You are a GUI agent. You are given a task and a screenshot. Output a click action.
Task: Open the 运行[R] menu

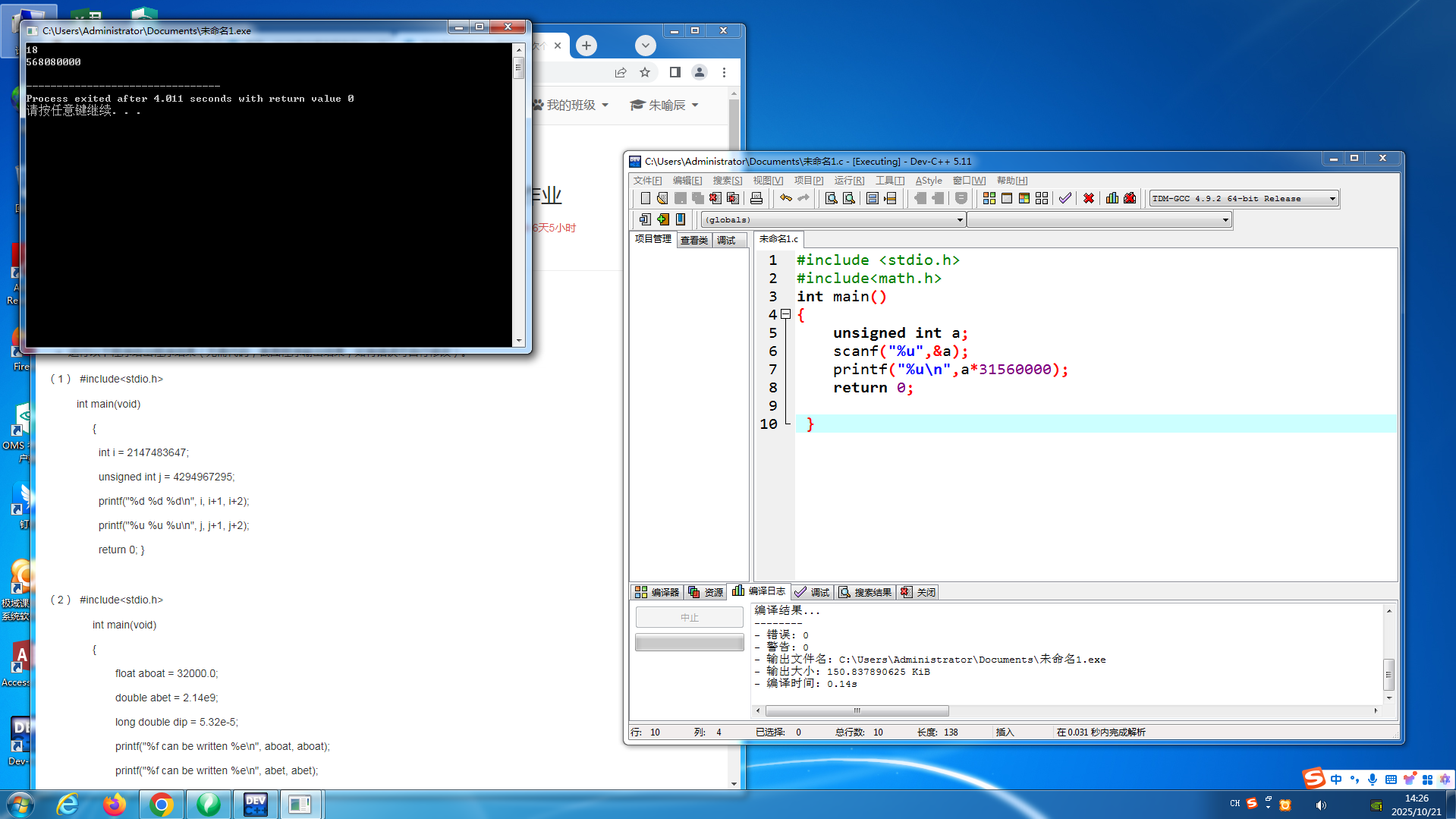[x=848, y=181]
